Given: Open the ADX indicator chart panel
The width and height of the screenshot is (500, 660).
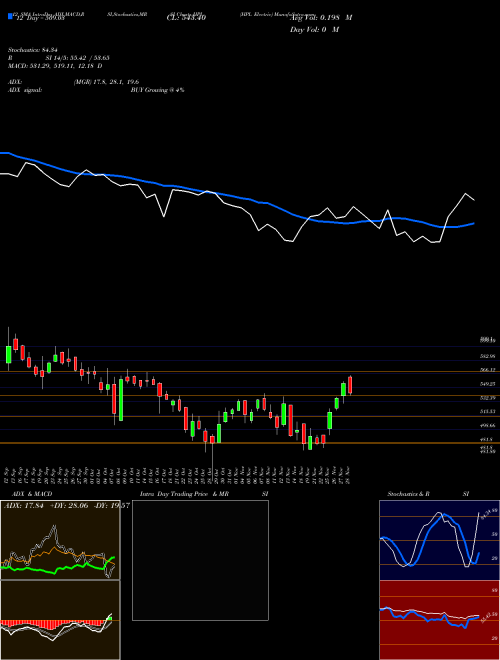Looking at the screenshot, I should point(60,540).
